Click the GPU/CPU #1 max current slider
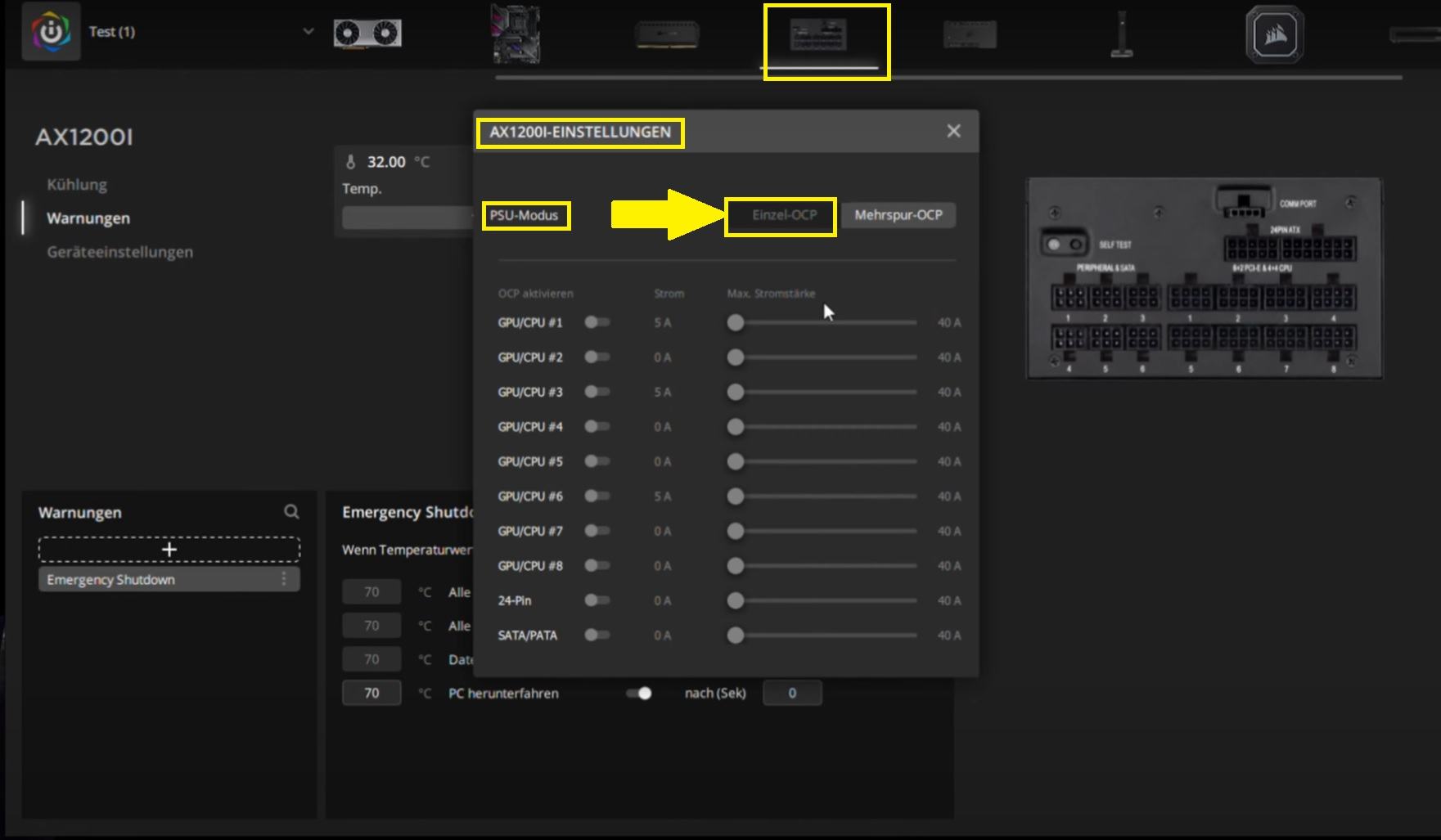 [822, 322]
